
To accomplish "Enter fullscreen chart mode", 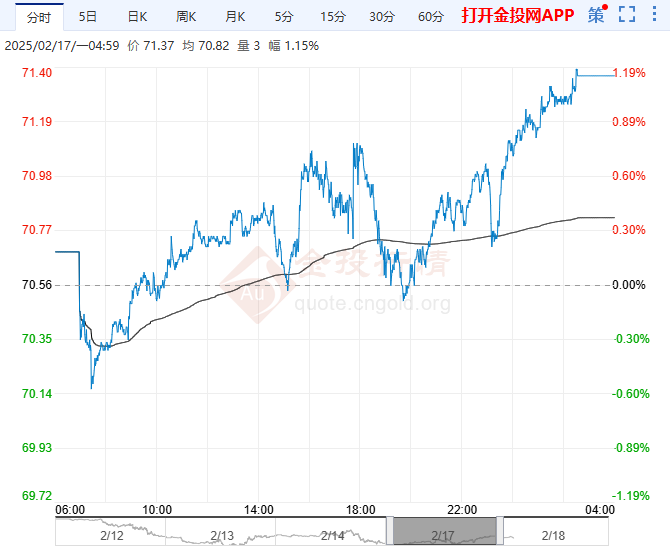I will click(x=627, y=15).
